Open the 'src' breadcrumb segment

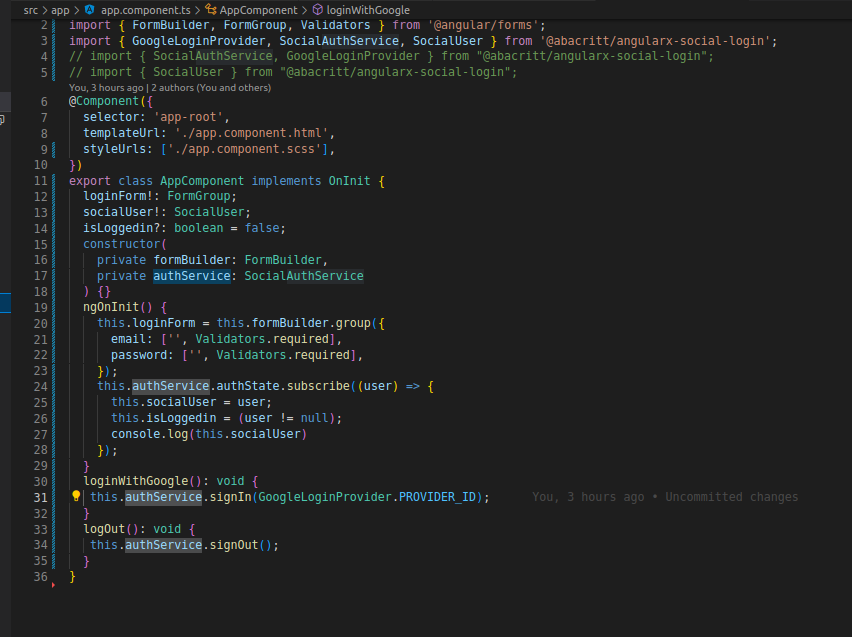[30, 10]
